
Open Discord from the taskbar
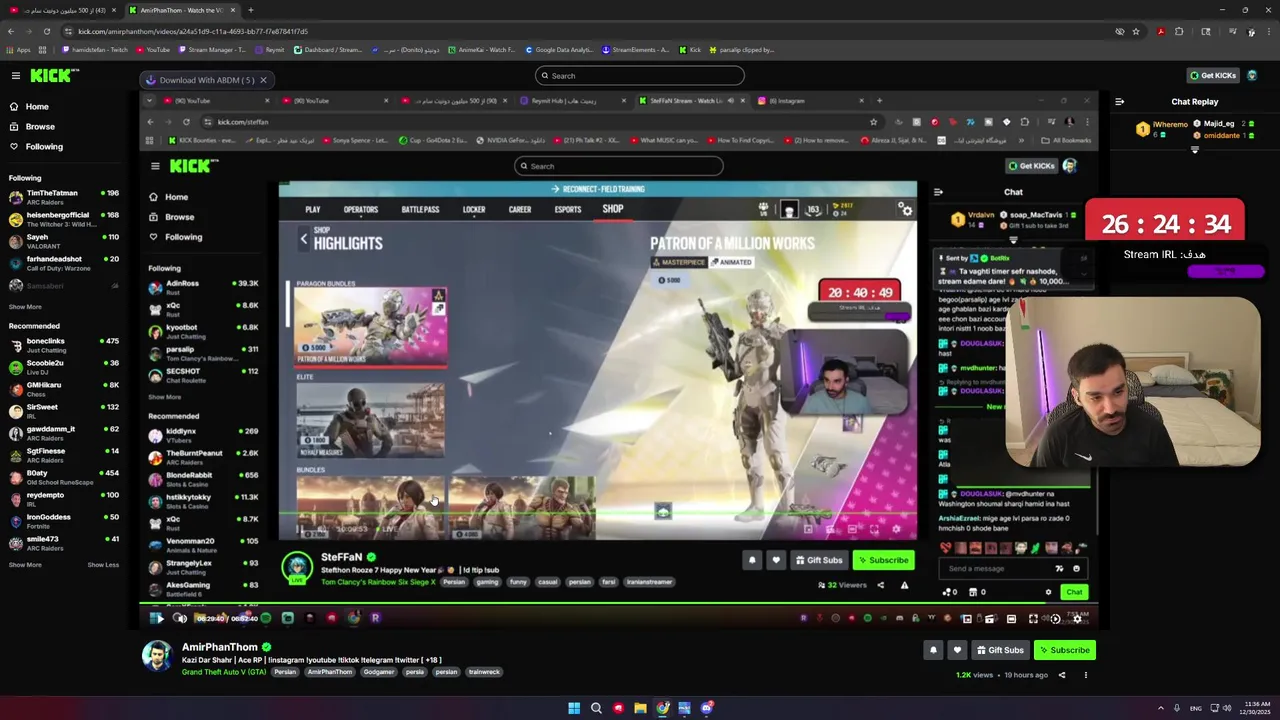[707, 708]
